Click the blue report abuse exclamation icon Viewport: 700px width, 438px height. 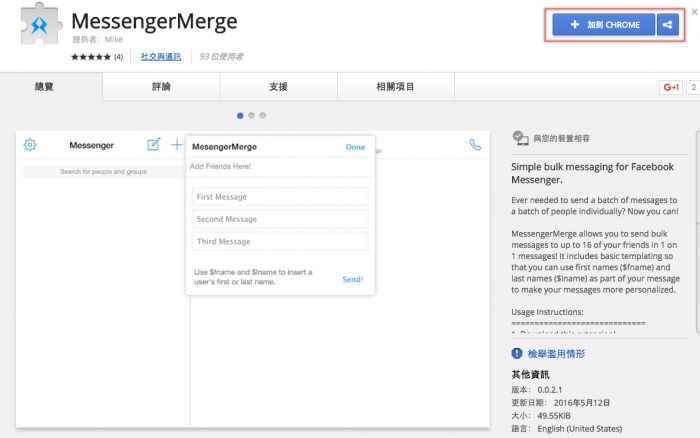[x=517, y=354]
